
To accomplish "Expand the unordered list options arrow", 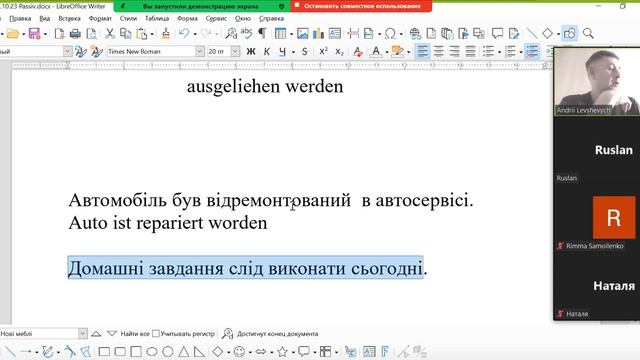I will (x=499, y=52).
